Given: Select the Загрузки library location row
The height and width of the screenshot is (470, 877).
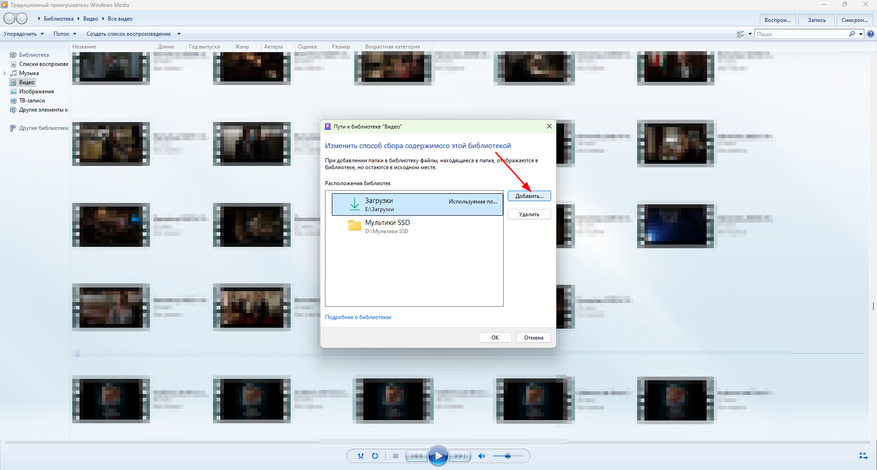Looking at the screenshot, I should (417, 205).
